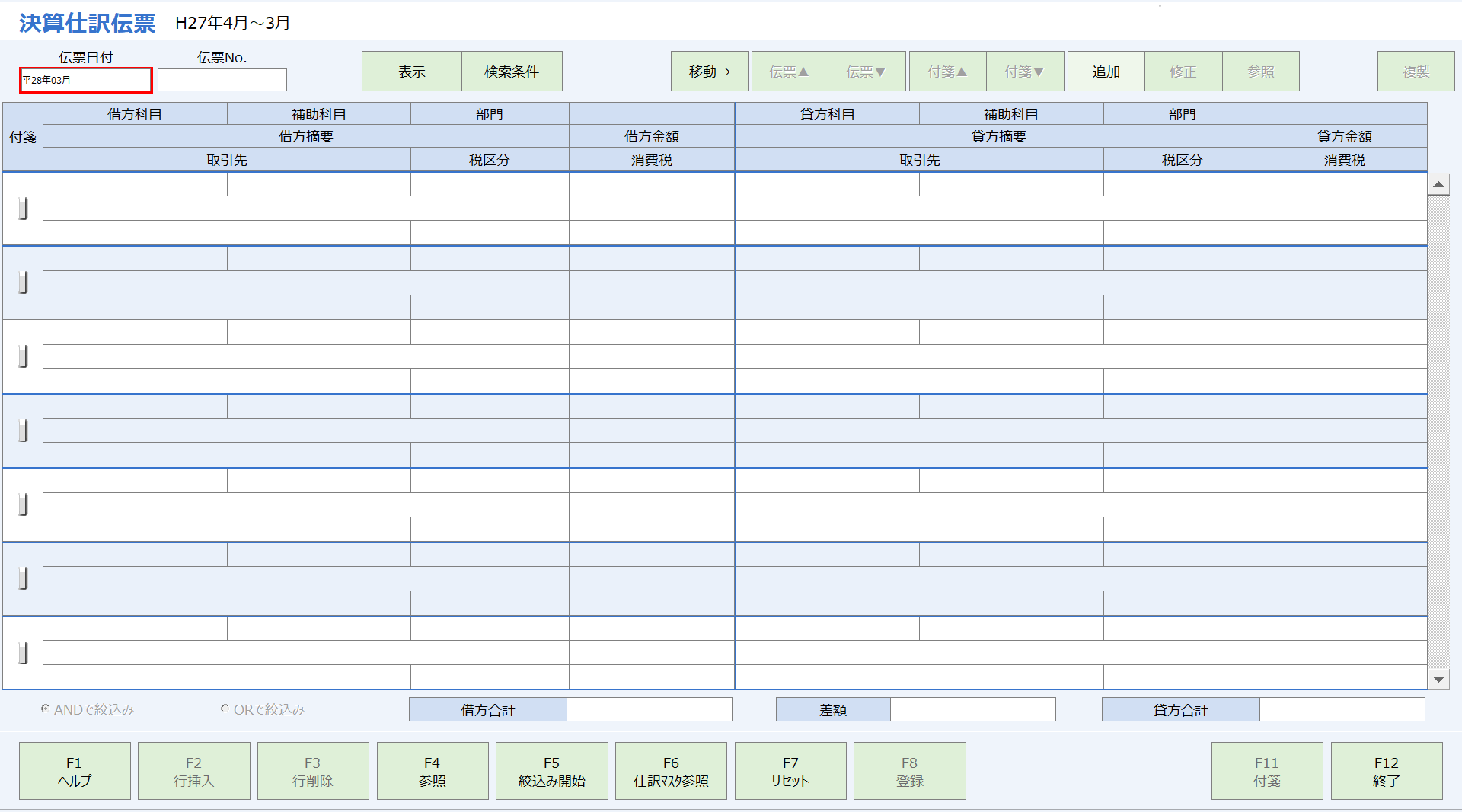Click the 伝票No. input field

[x=222, y=80]
